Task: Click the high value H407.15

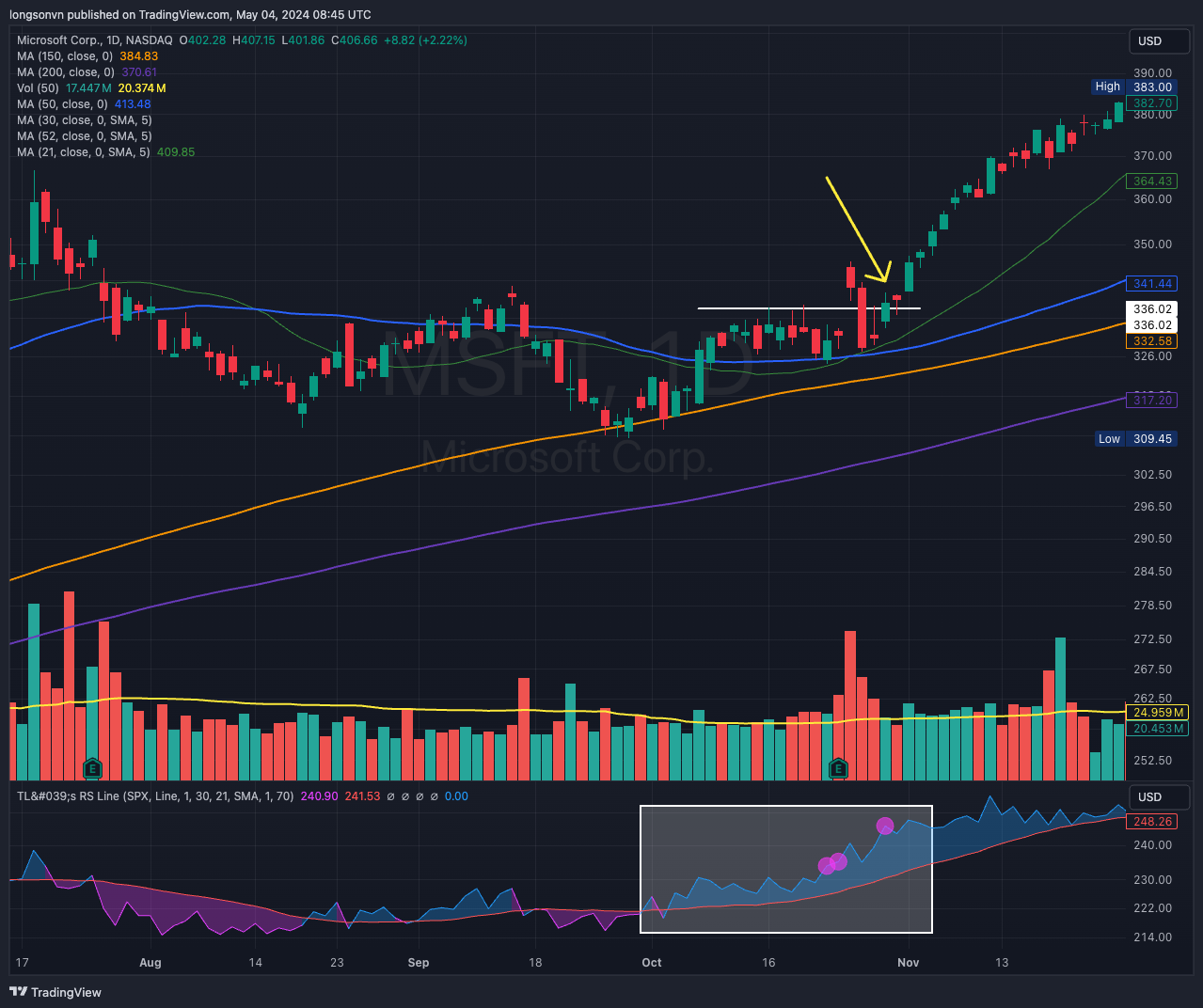Action: 254,40
